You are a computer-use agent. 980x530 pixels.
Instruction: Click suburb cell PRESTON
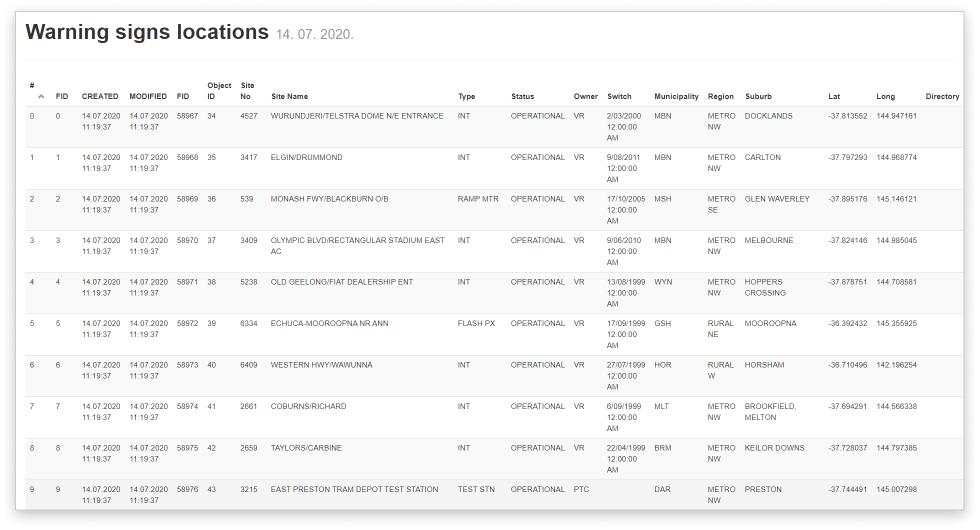763,489
